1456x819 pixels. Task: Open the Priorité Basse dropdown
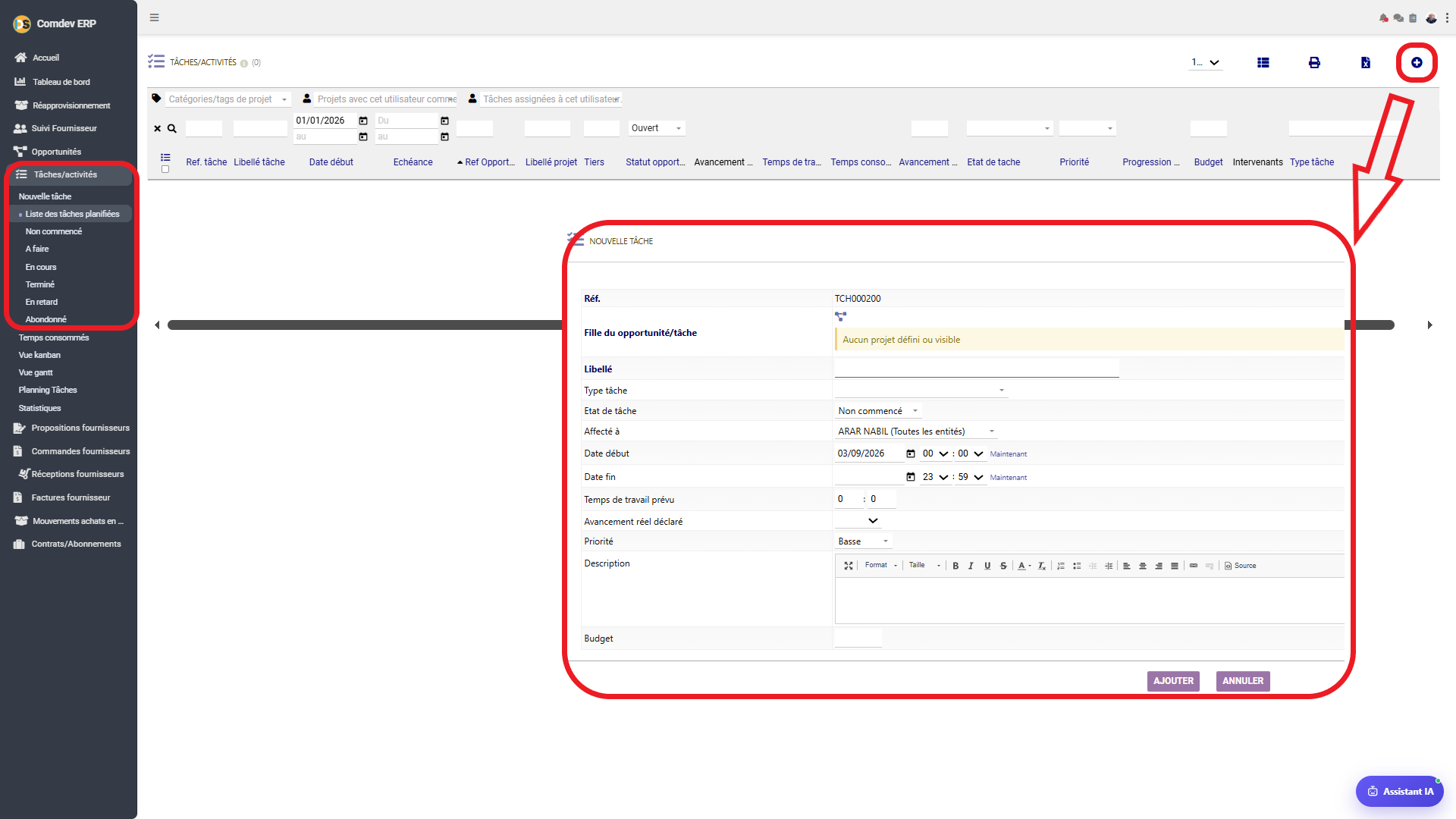[864, 541]
